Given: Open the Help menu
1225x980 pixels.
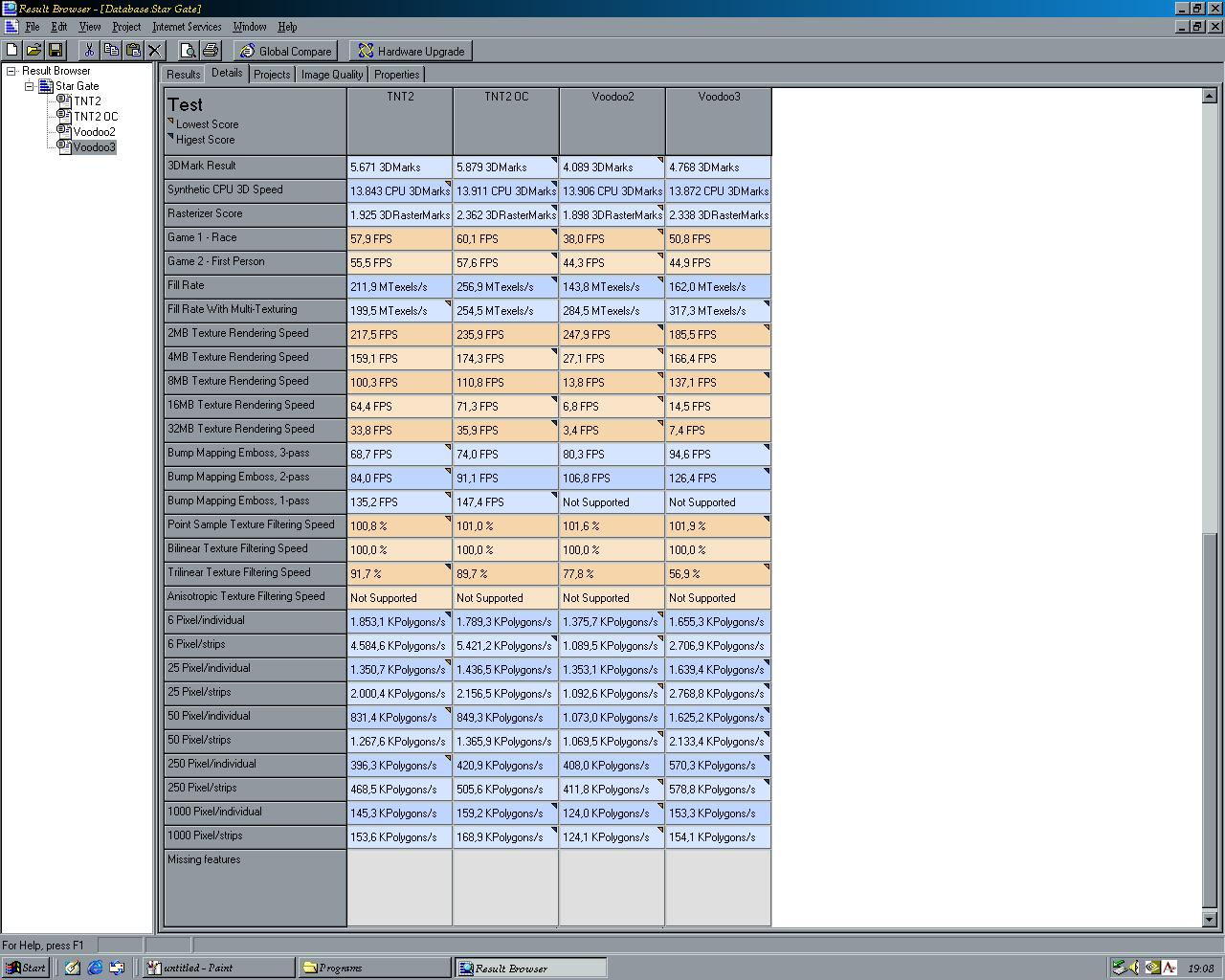Looking at the screenshot, I should pyautogui.click(x=287, y=27).
